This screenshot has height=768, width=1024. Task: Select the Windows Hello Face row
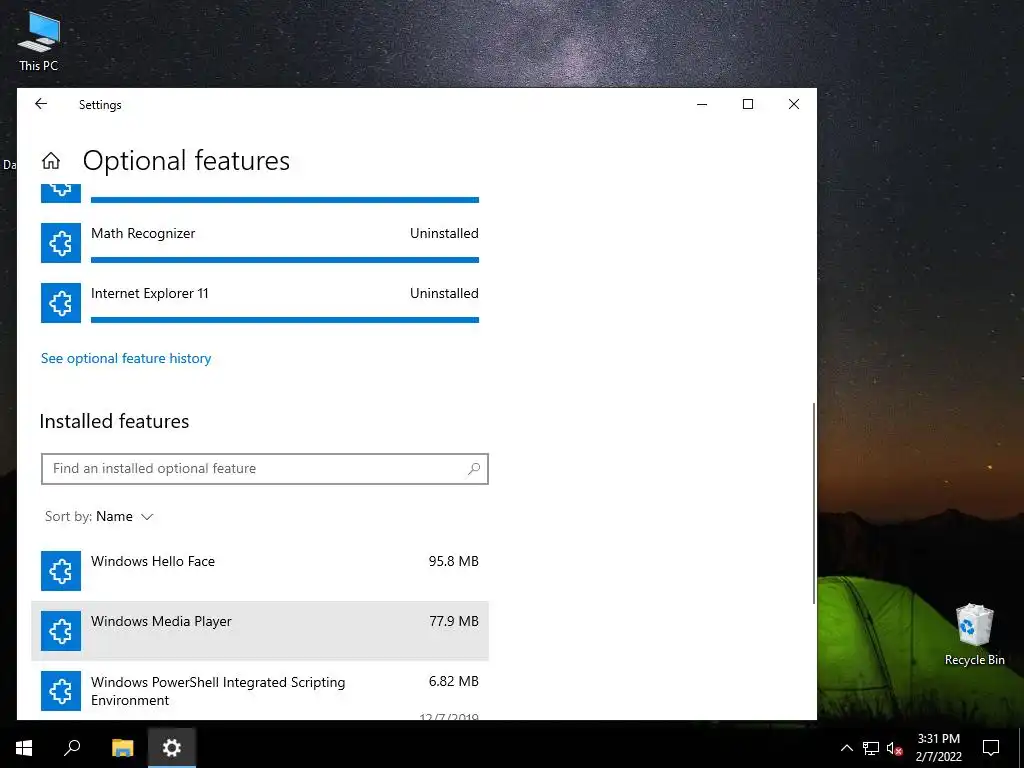tap(260, 571)
